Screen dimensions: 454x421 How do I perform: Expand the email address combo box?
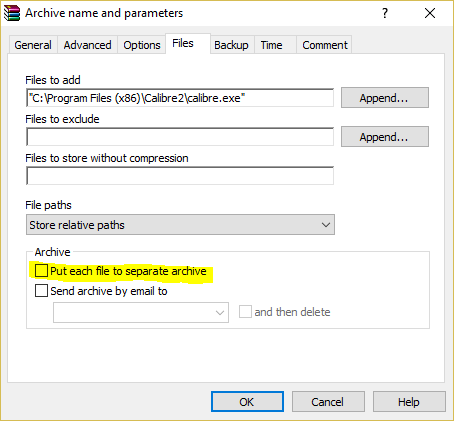(141, 312)
